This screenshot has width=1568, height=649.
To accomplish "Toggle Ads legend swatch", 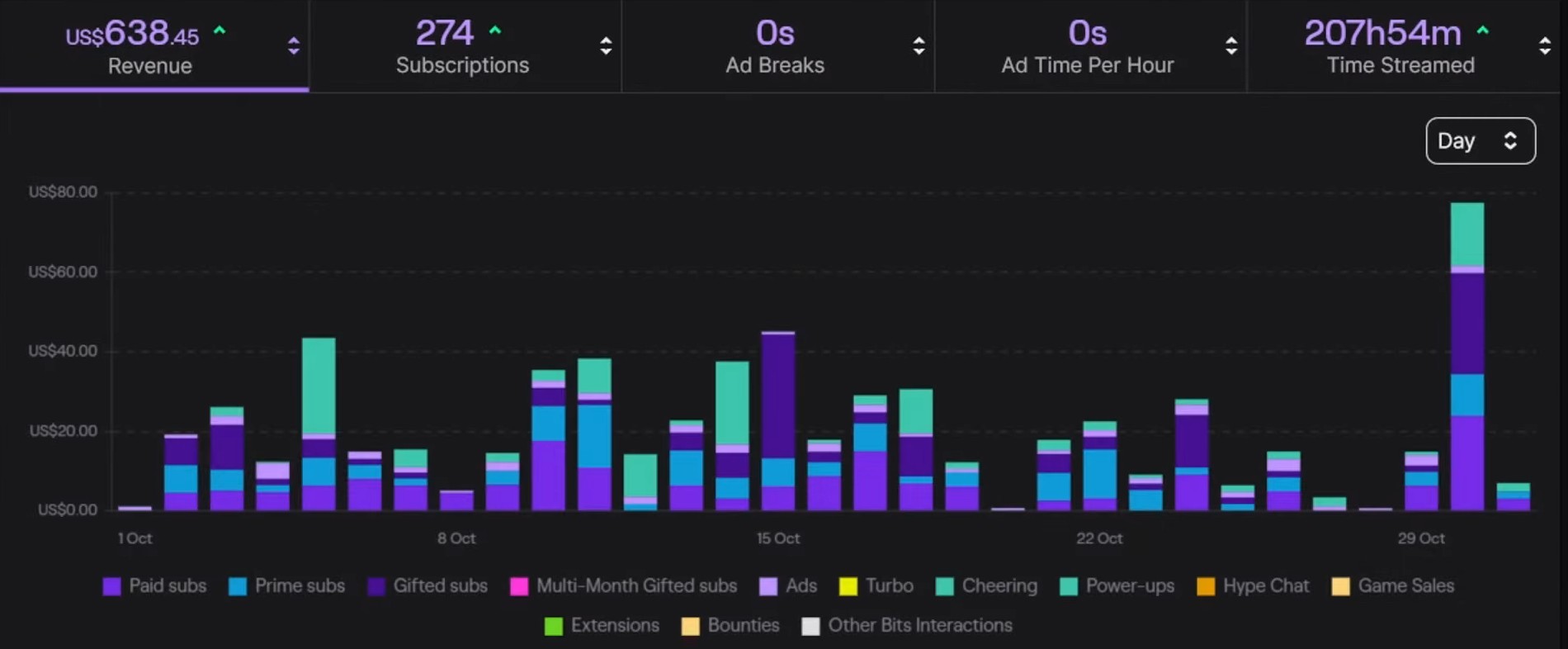I will click(768, 586).
